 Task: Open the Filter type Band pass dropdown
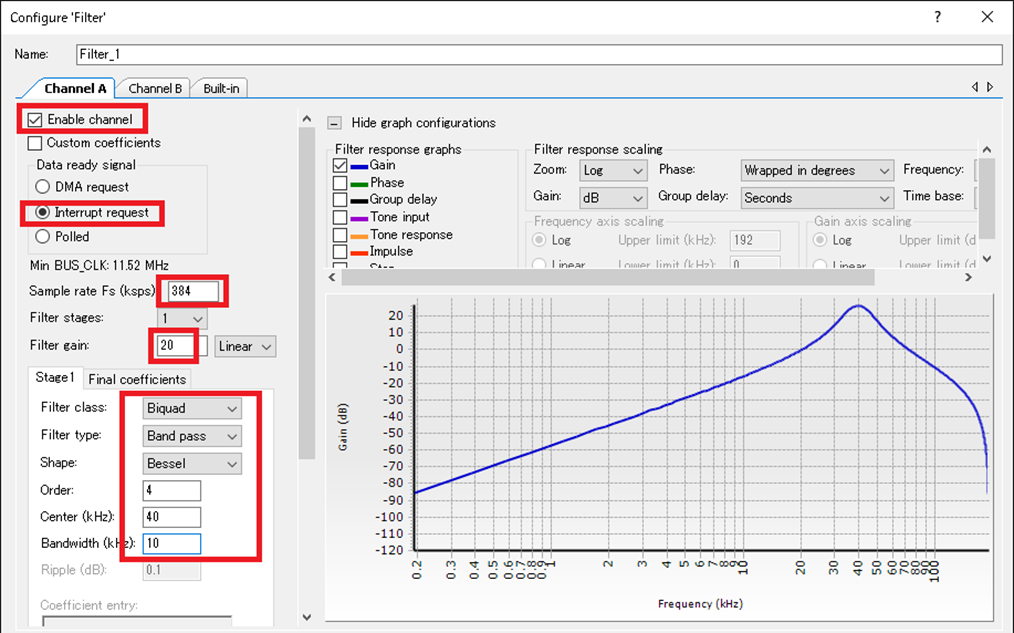[x=192, y=436]
